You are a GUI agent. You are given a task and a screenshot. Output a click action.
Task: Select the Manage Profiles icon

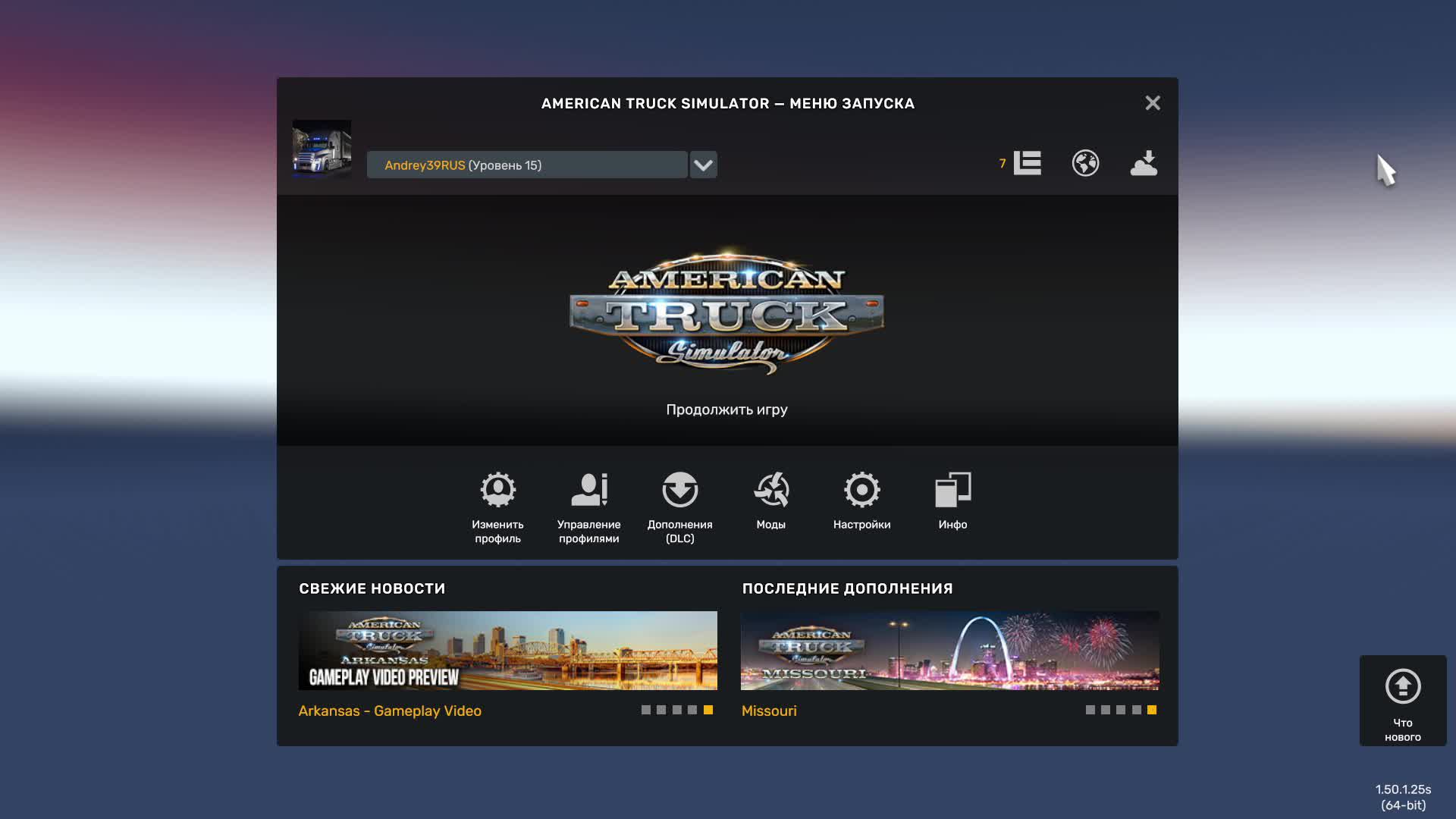pos(589,489)
